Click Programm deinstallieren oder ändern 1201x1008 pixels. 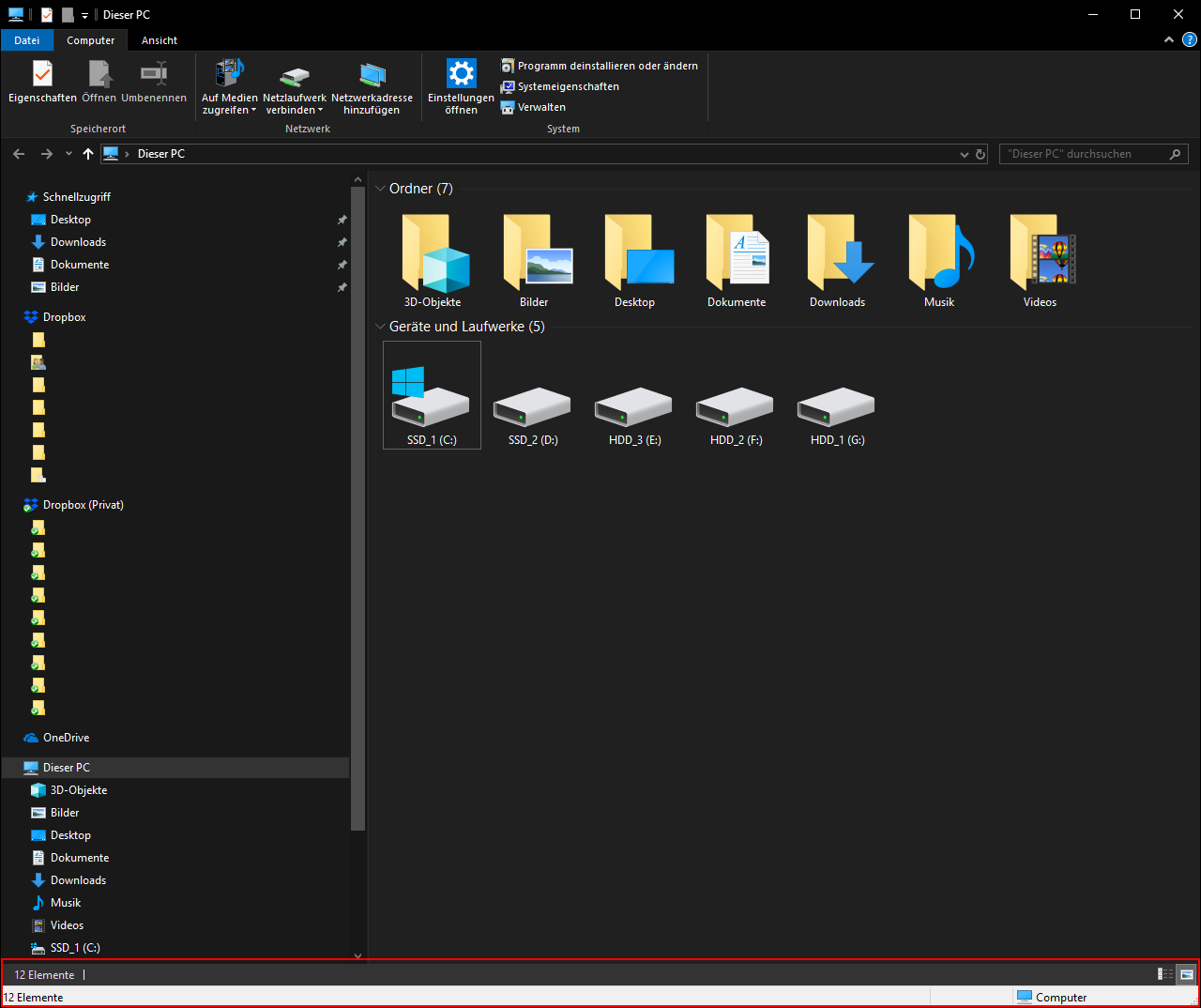(x=600, y=66)
